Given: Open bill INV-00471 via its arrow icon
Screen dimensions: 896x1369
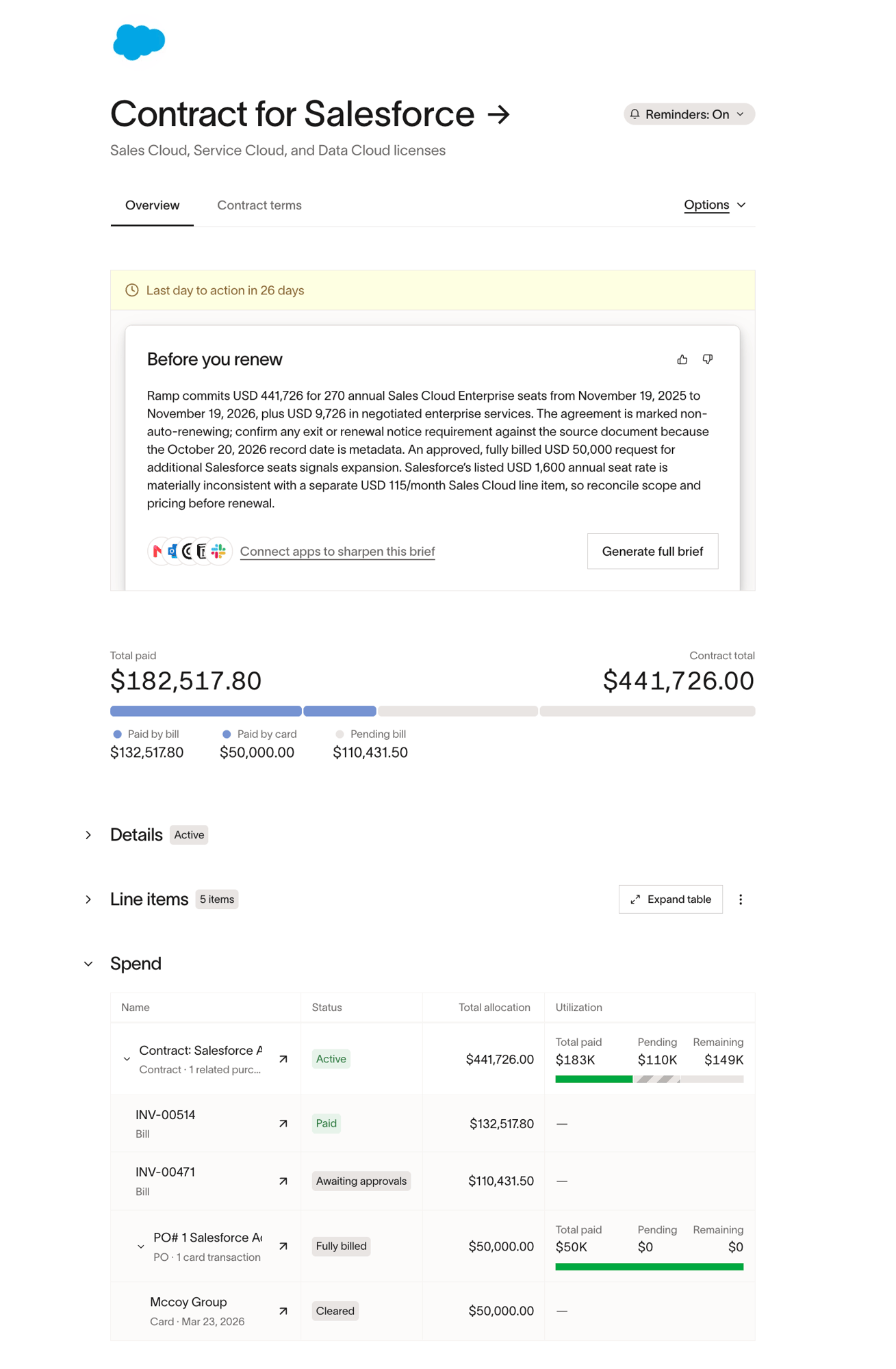Looking at the screenshot, I should 283,1181.
